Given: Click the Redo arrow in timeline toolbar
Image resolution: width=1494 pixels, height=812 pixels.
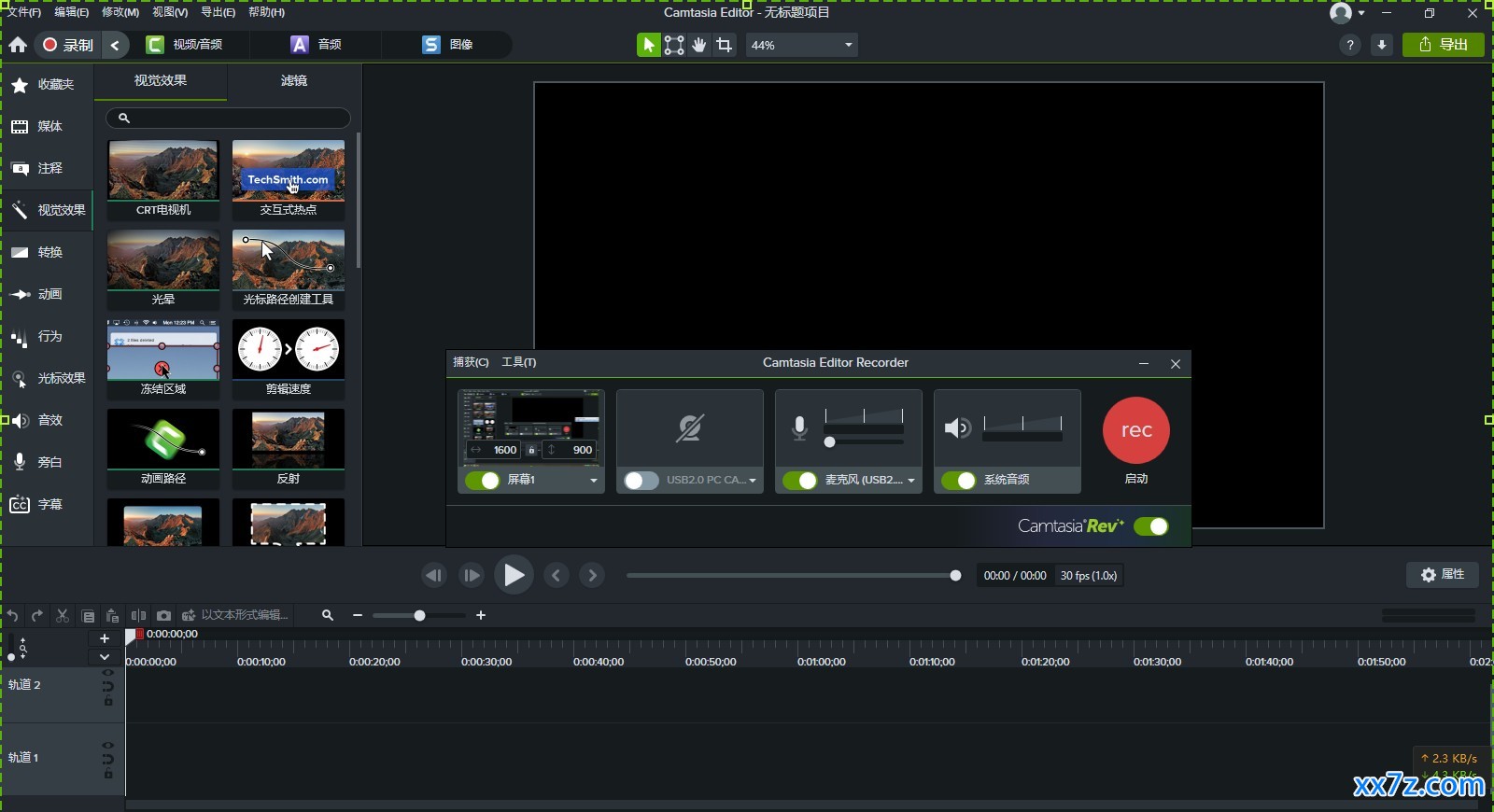Looking at the screenshot, I should click(x=37, y=616).
